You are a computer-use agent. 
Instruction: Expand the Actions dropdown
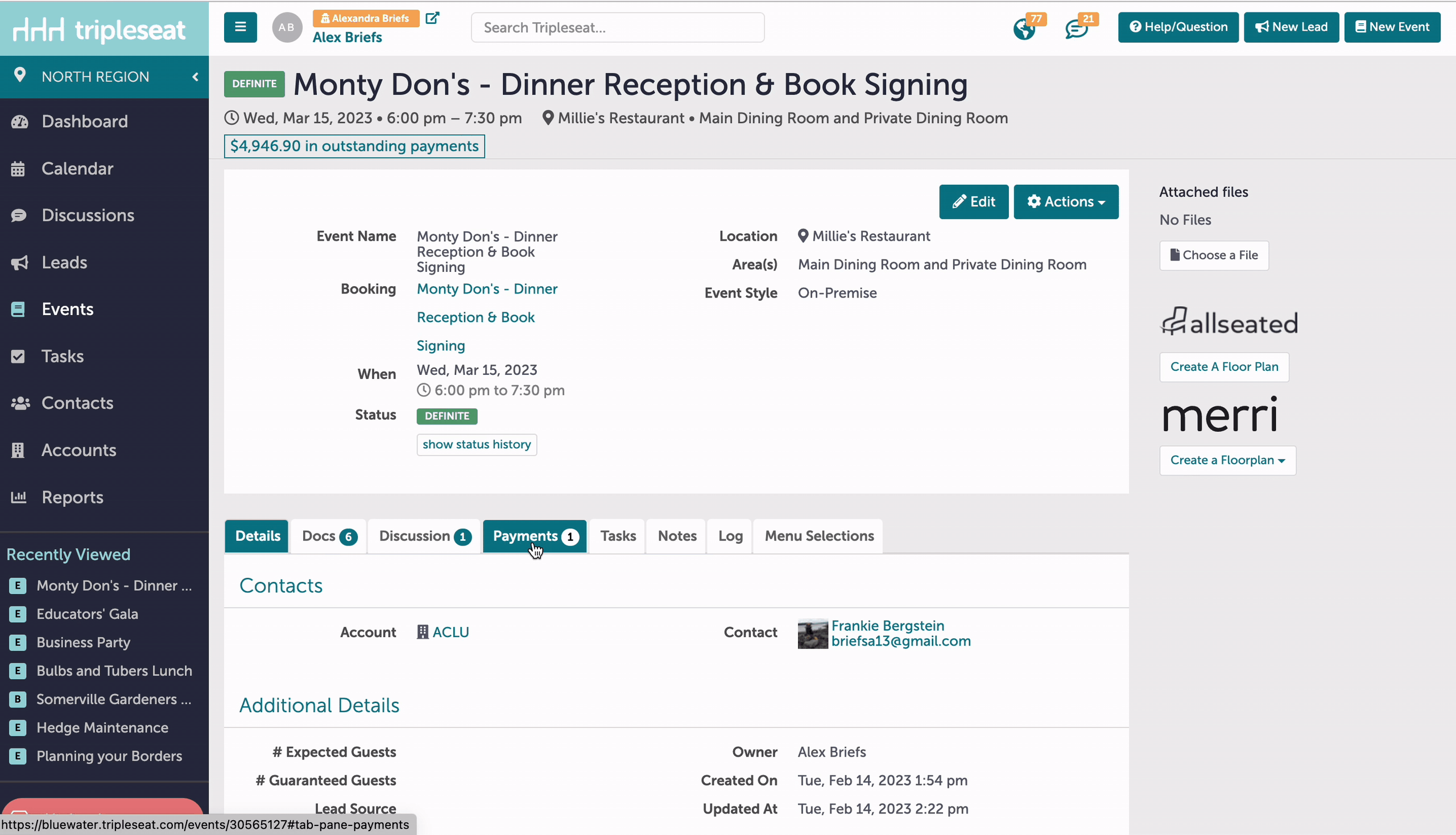pyautogui.click(x=1065, y=201)
